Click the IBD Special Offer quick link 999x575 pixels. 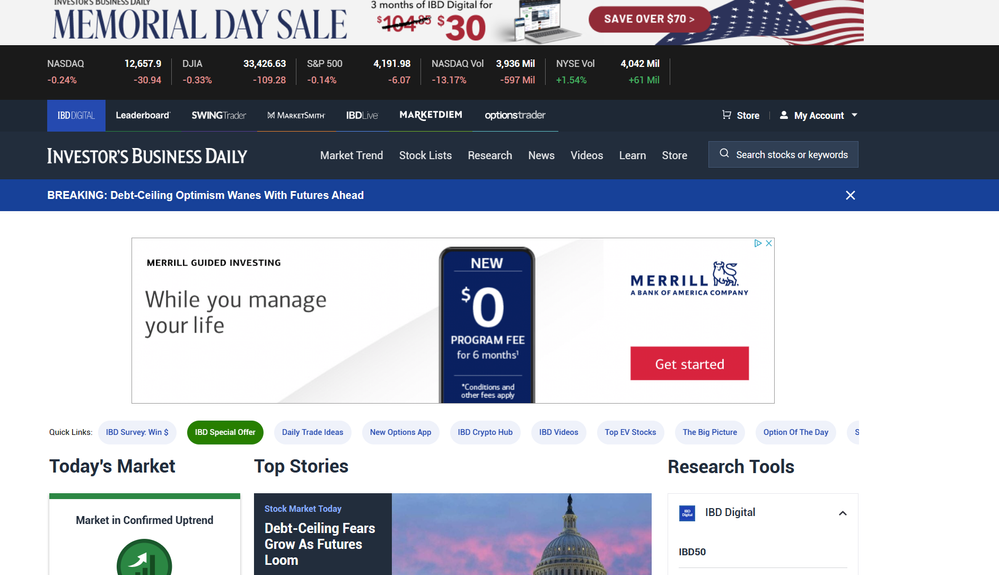tap(225, 432)
